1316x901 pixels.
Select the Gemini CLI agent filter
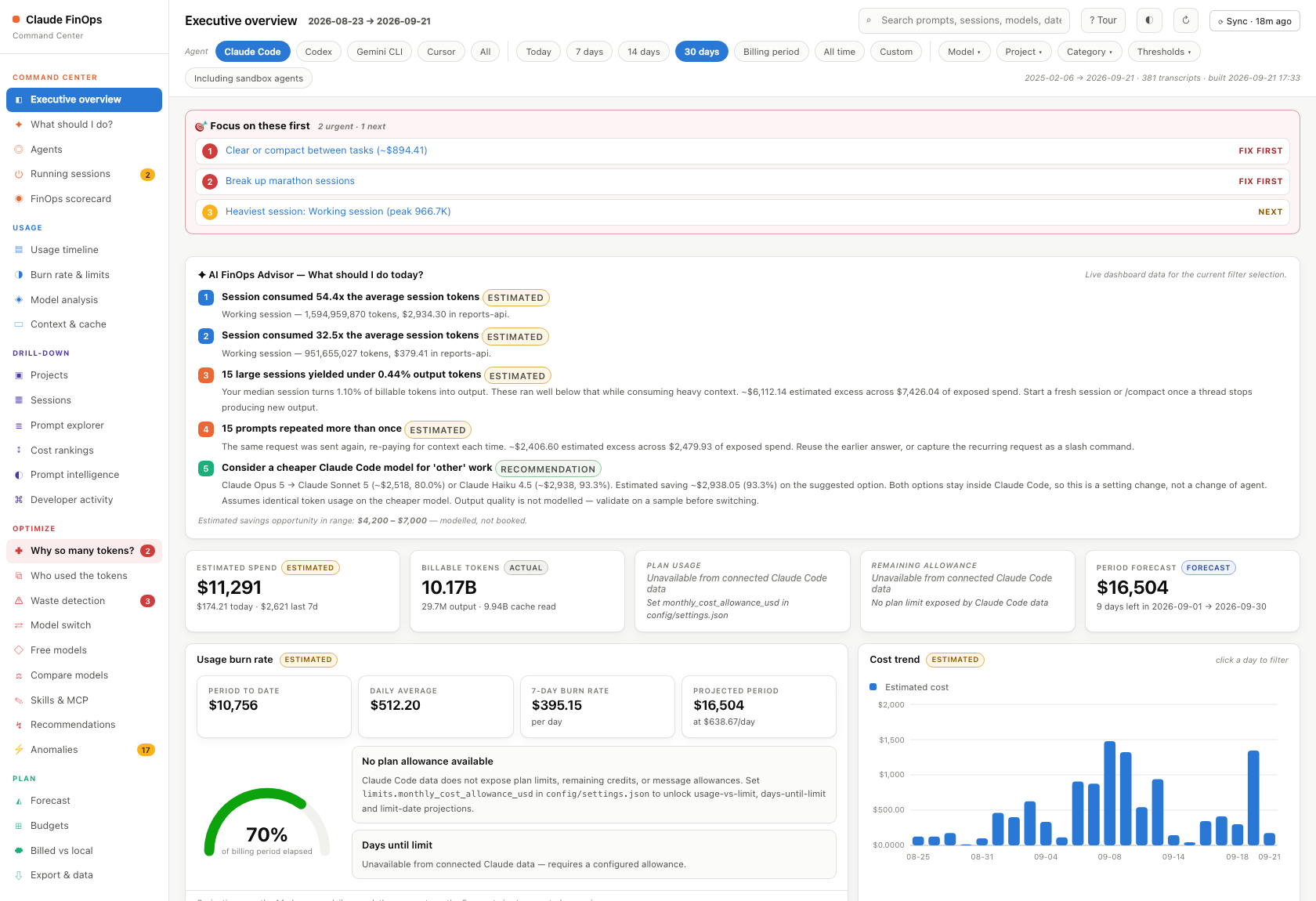tap(379, 52)
